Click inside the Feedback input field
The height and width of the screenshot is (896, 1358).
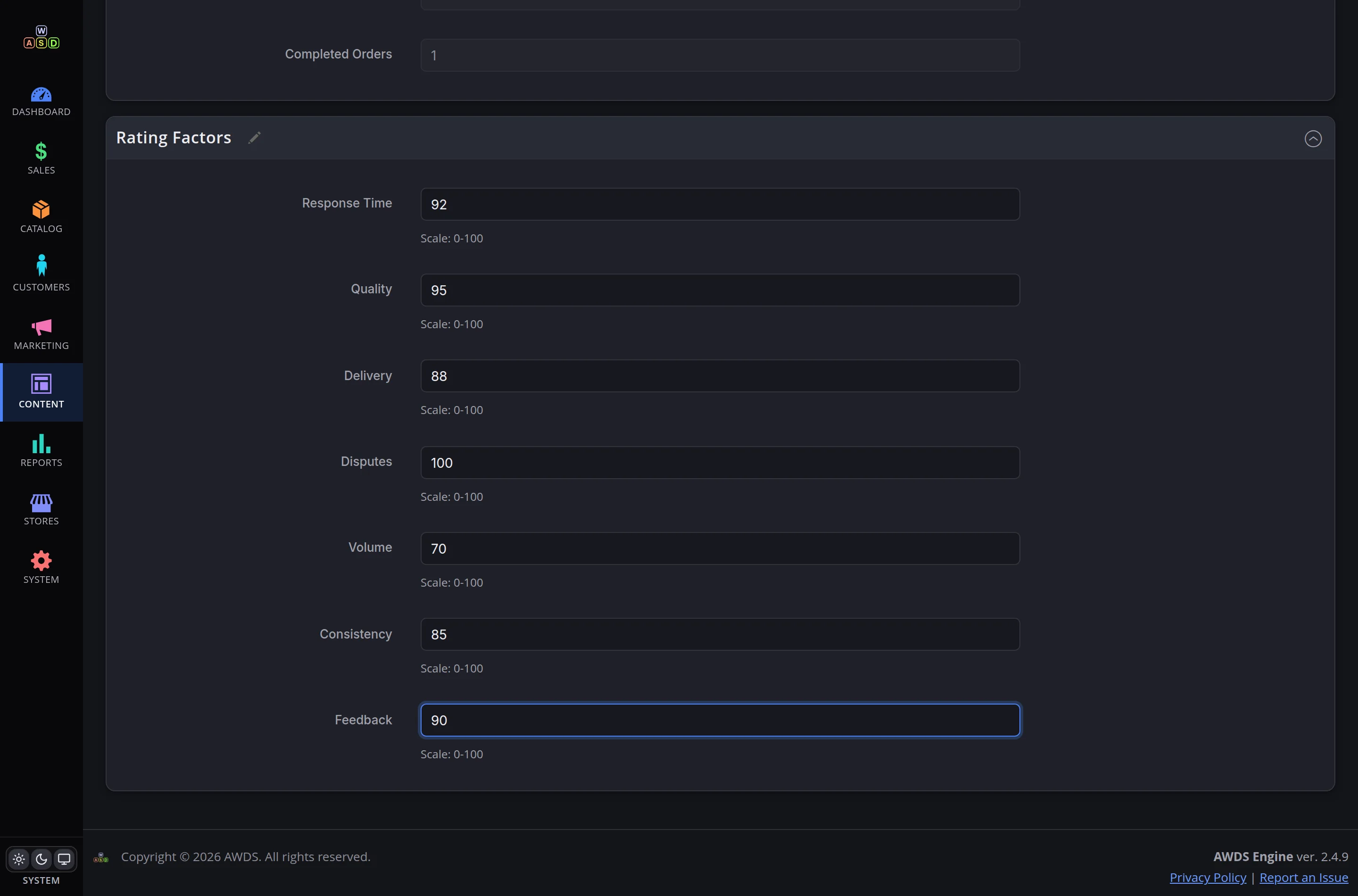pyautogui.click(x=720, y=720)
